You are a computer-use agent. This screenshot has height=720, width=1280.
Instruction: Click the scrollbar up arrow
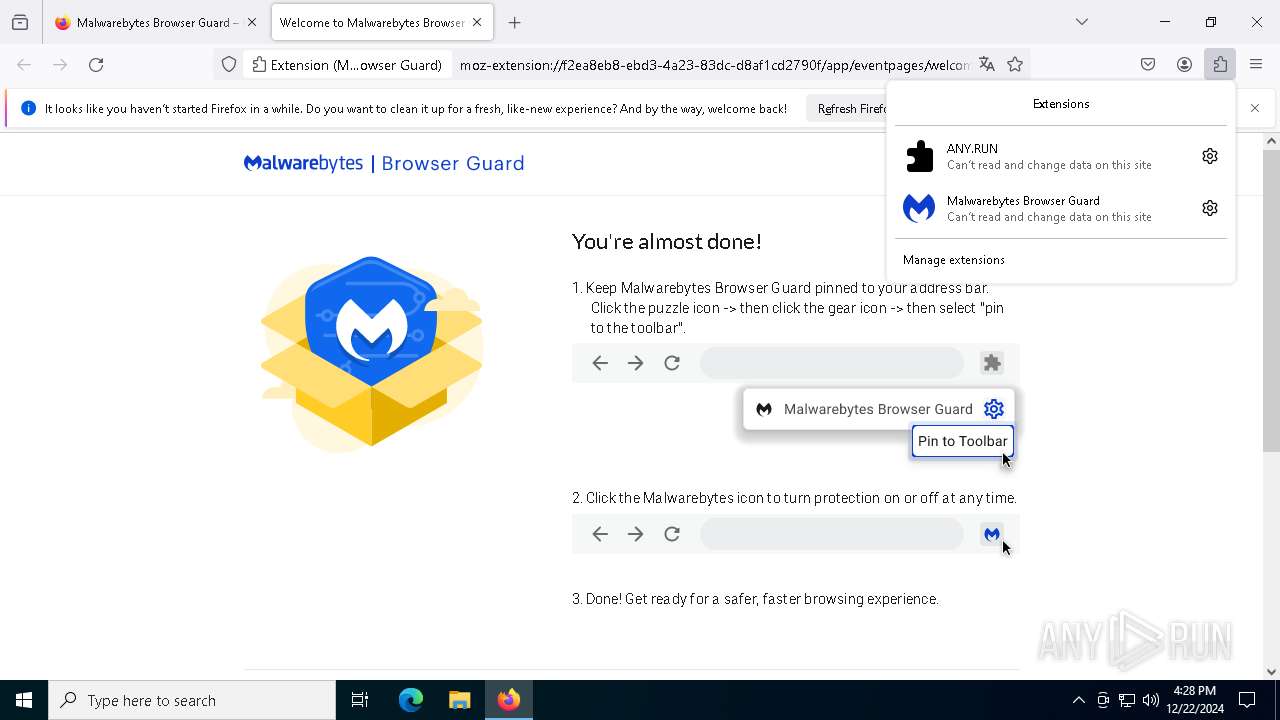(1271, 141)
